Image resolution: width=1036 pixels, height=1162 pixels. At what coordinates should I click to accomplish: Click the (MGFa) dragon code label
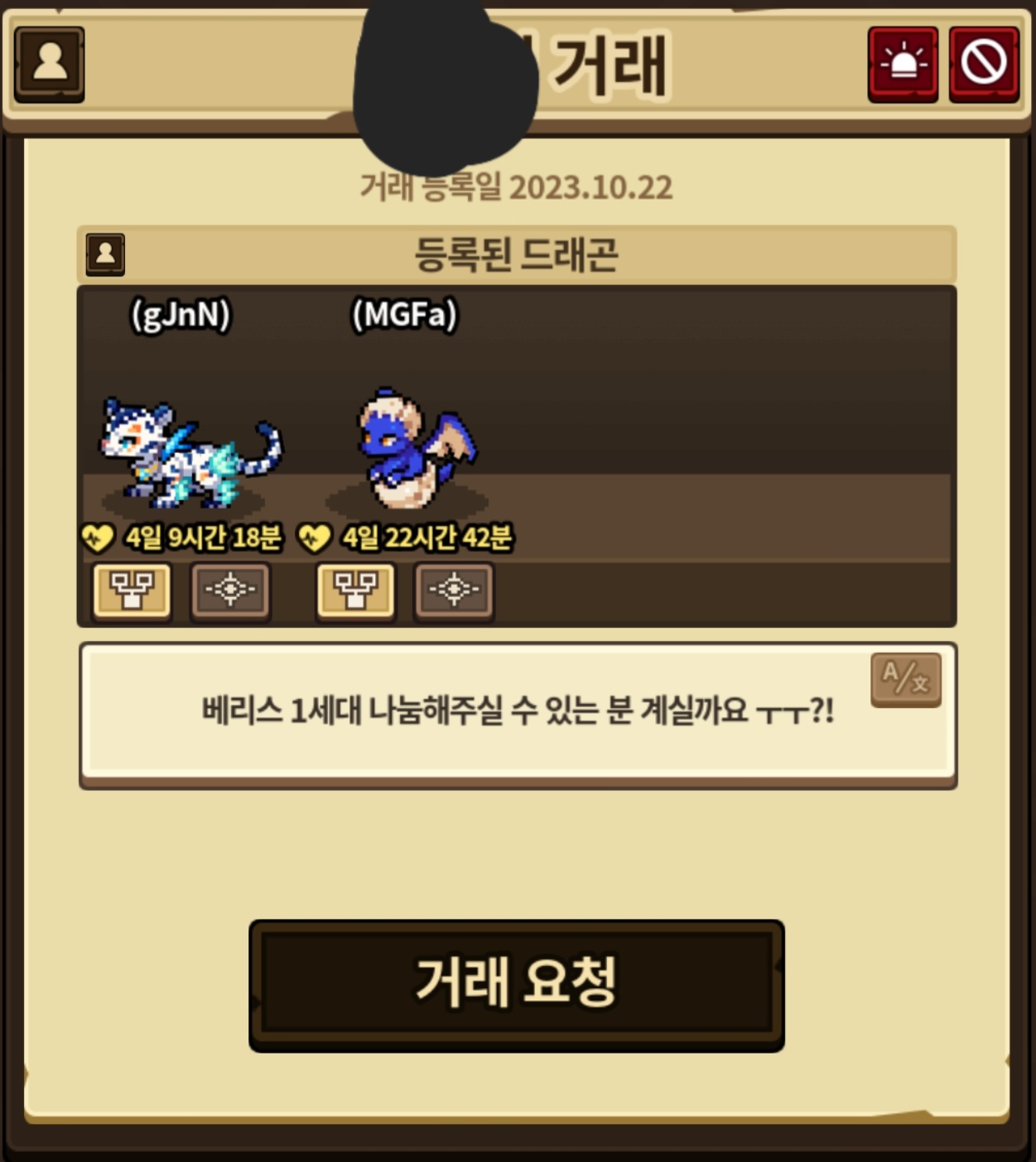click(404, 316)
